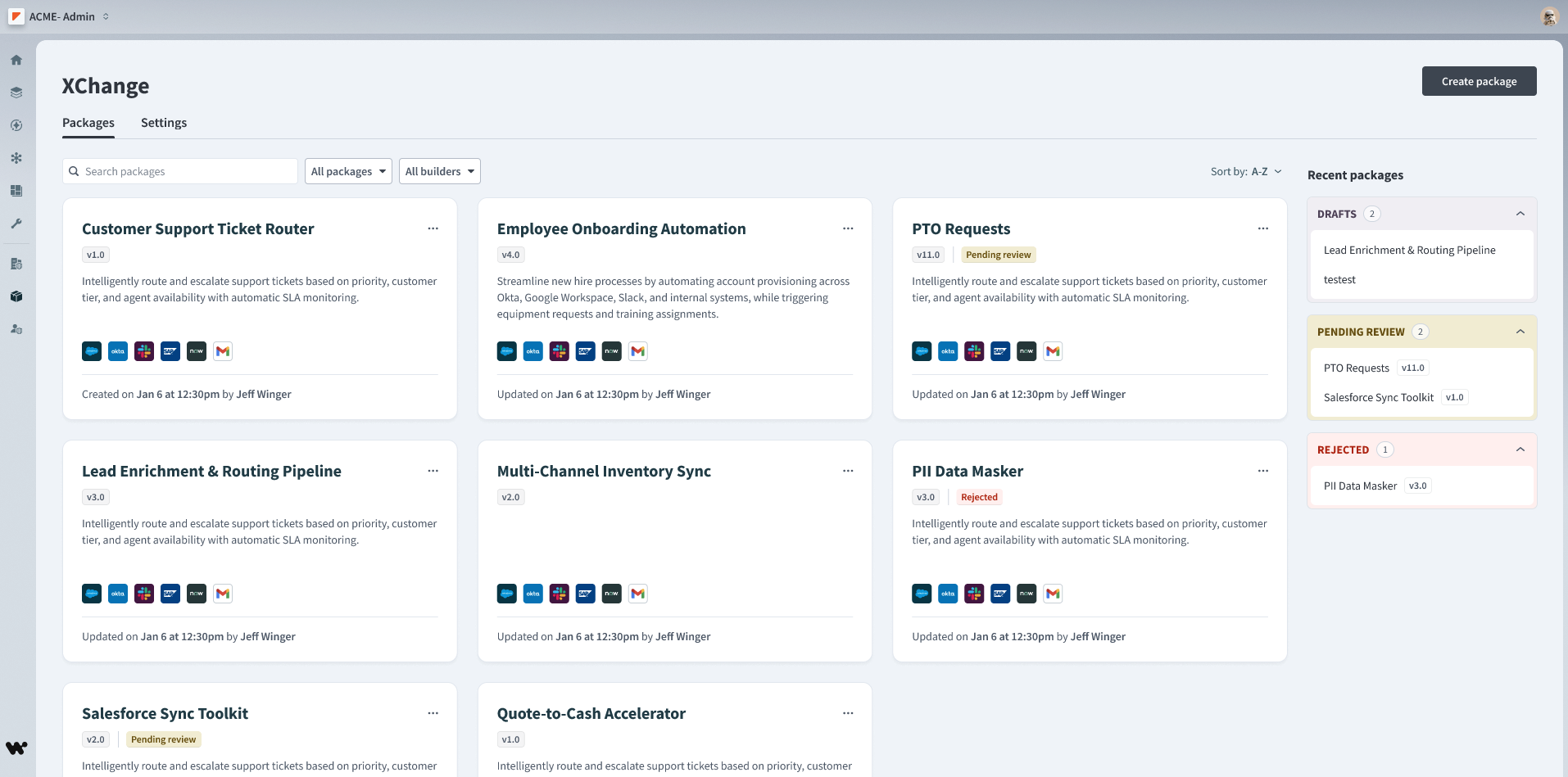Open PTO Requests in Pending Review list

pyautogui.click(x=1357, y=368)
